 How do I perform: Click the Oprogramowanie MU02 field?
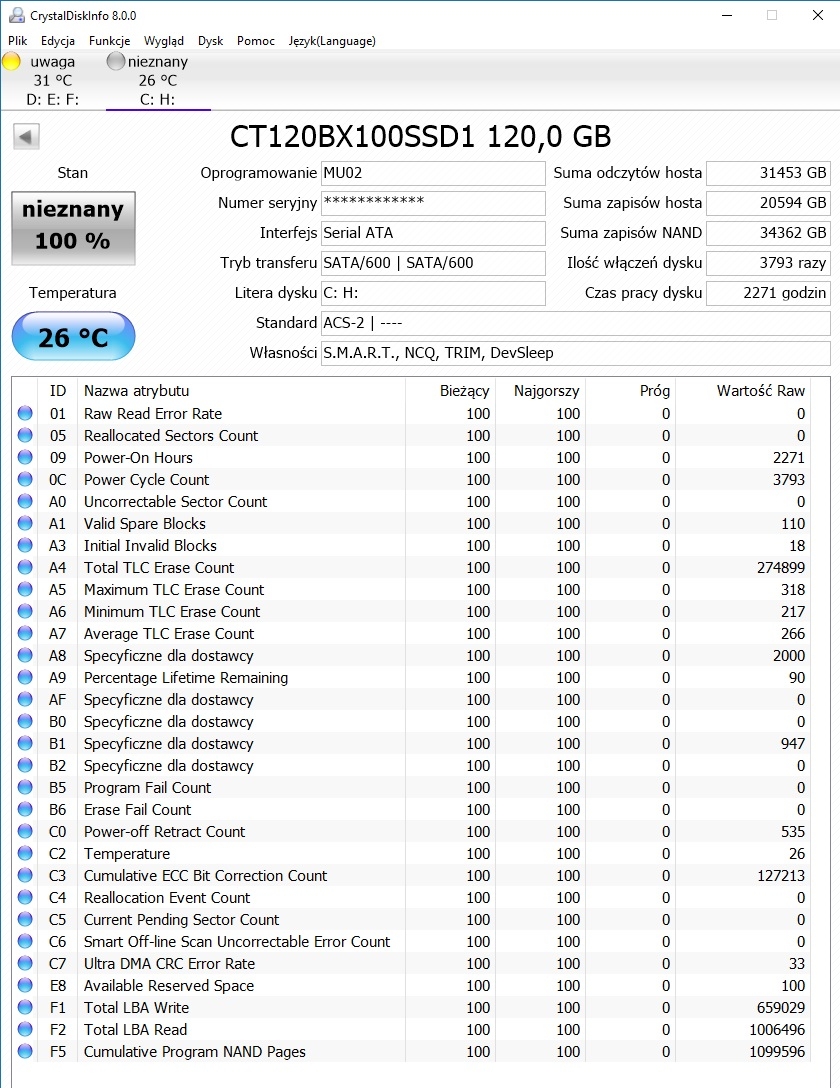click(x=433, y=173)
